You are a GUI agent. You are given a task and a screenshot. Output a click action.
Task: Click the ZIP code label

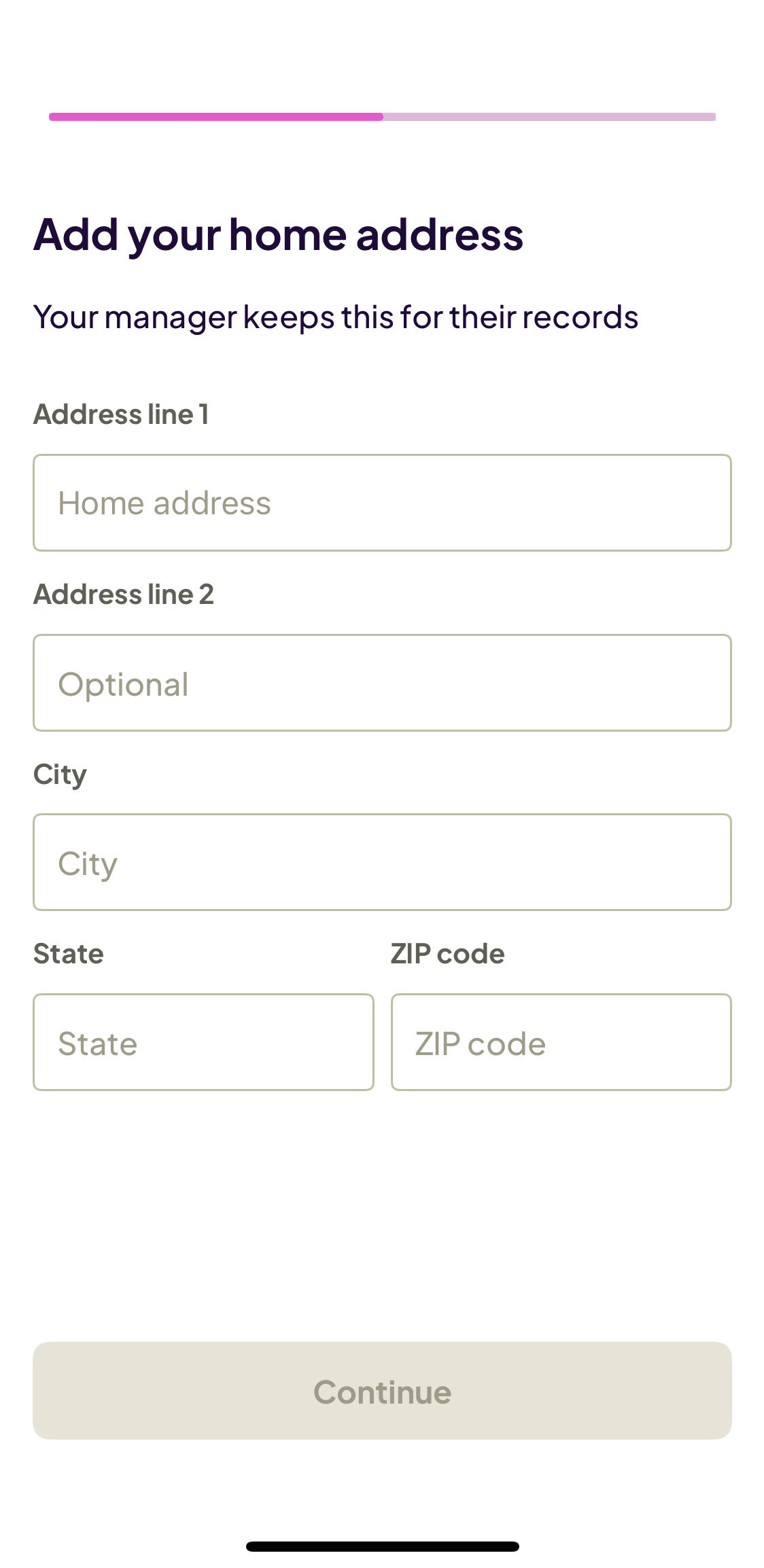pyautogui.click(x=447, y=954)
